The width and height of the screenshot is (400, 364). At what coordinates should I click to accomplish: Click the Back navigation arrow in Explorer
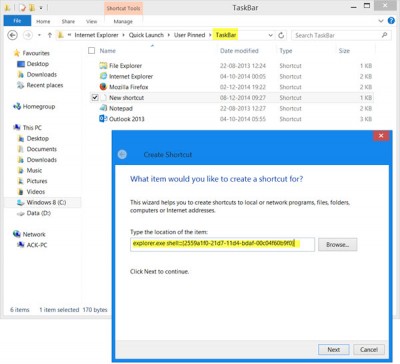(13, 35)
